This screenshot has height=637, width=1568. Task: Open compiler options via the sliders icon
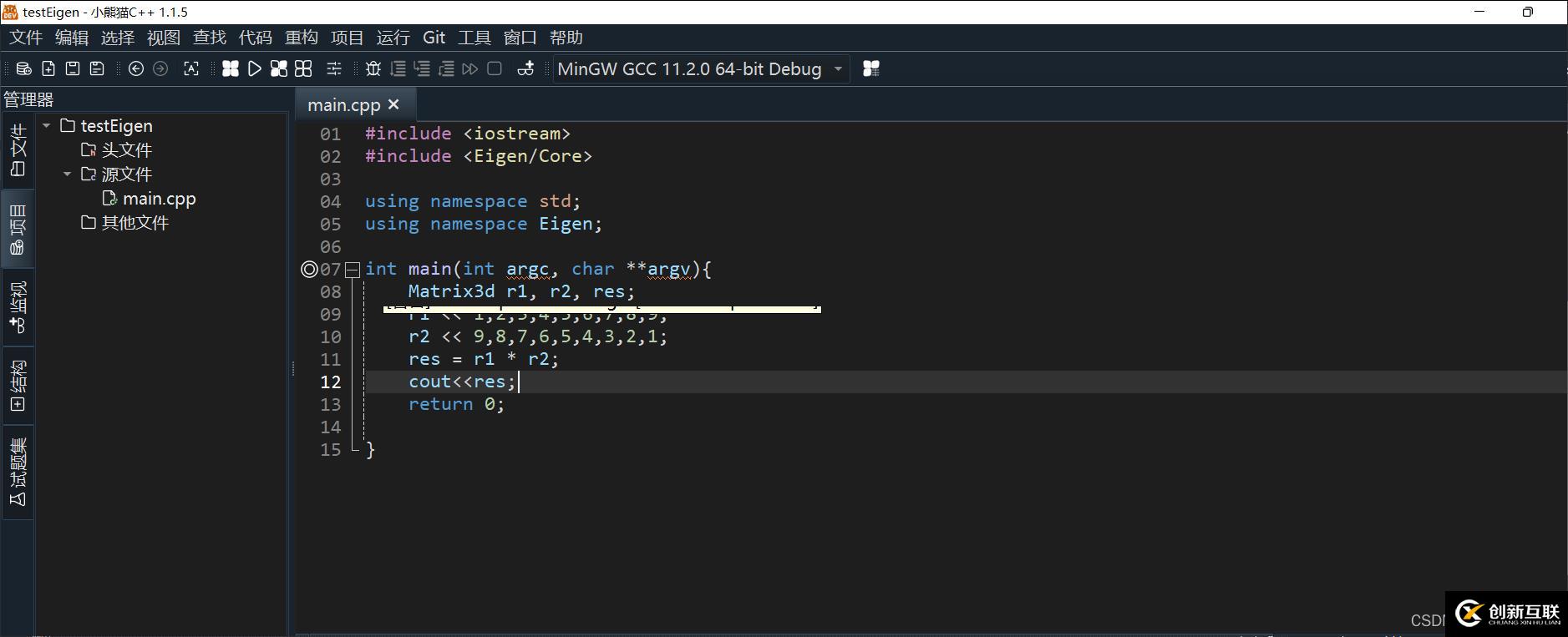(334, 69)
